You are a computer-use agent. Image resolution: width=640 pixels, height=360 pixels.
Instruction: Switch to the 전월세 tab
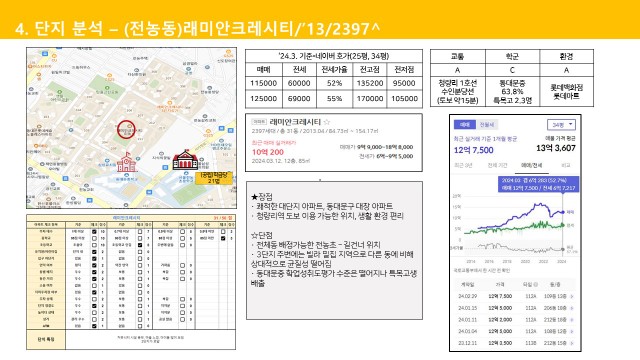[x=487, y=124]
